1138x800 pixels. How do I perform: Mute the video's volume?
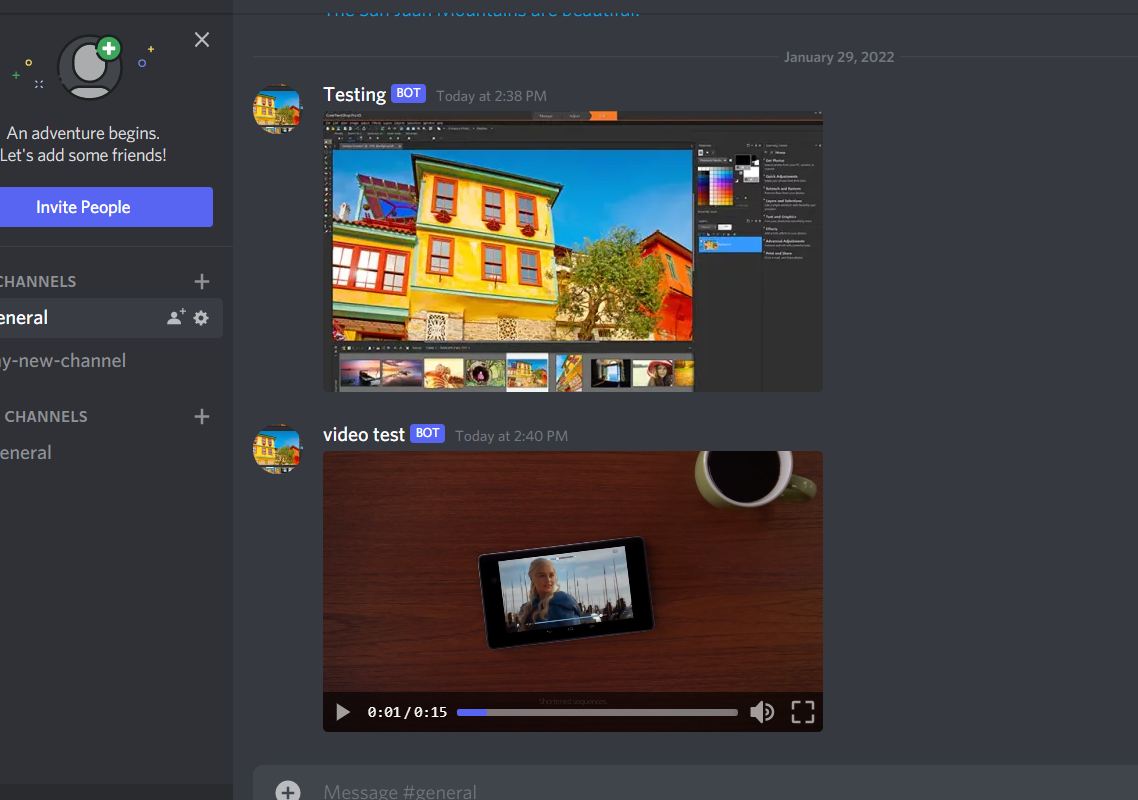[x=762, y=712]
